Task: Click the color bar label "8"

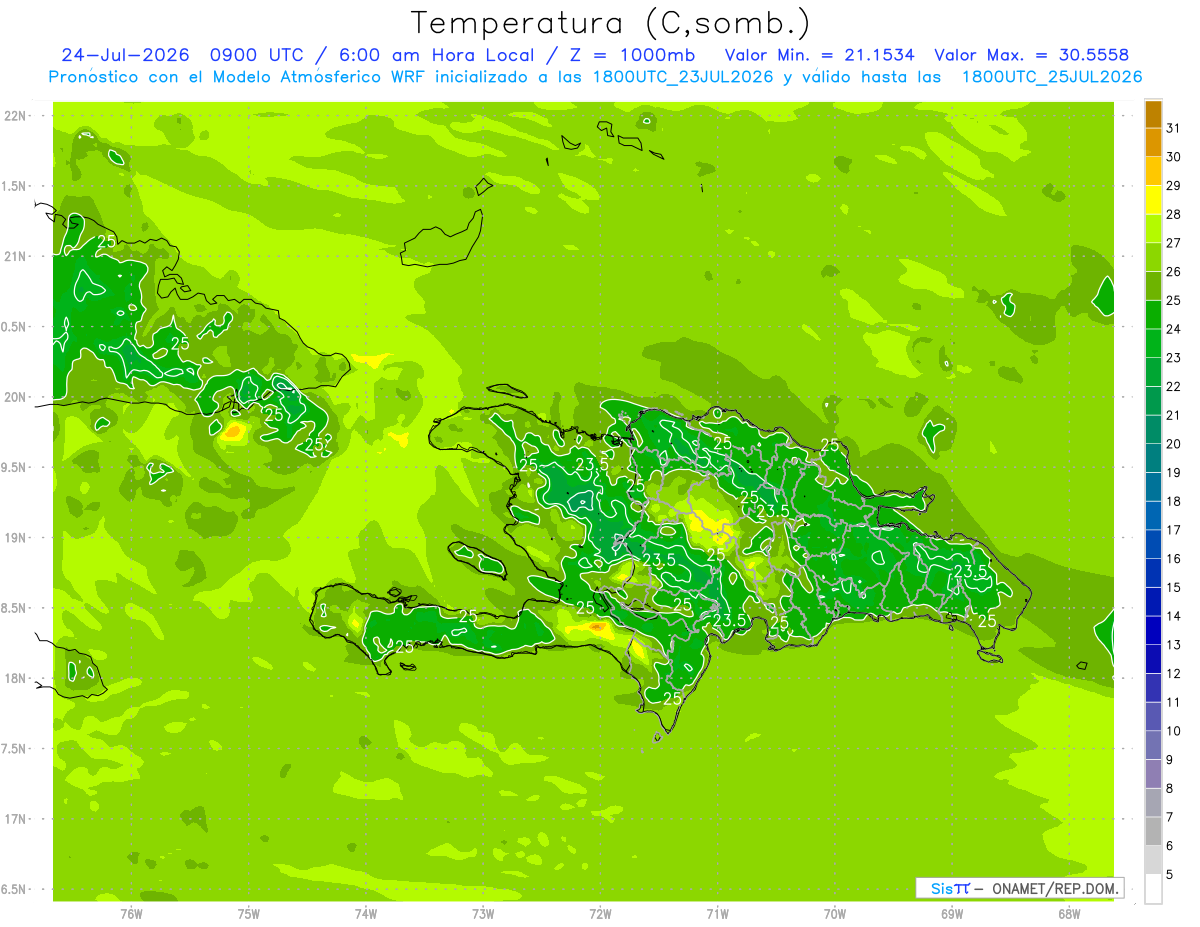Action: click(x=1170, y=789)
